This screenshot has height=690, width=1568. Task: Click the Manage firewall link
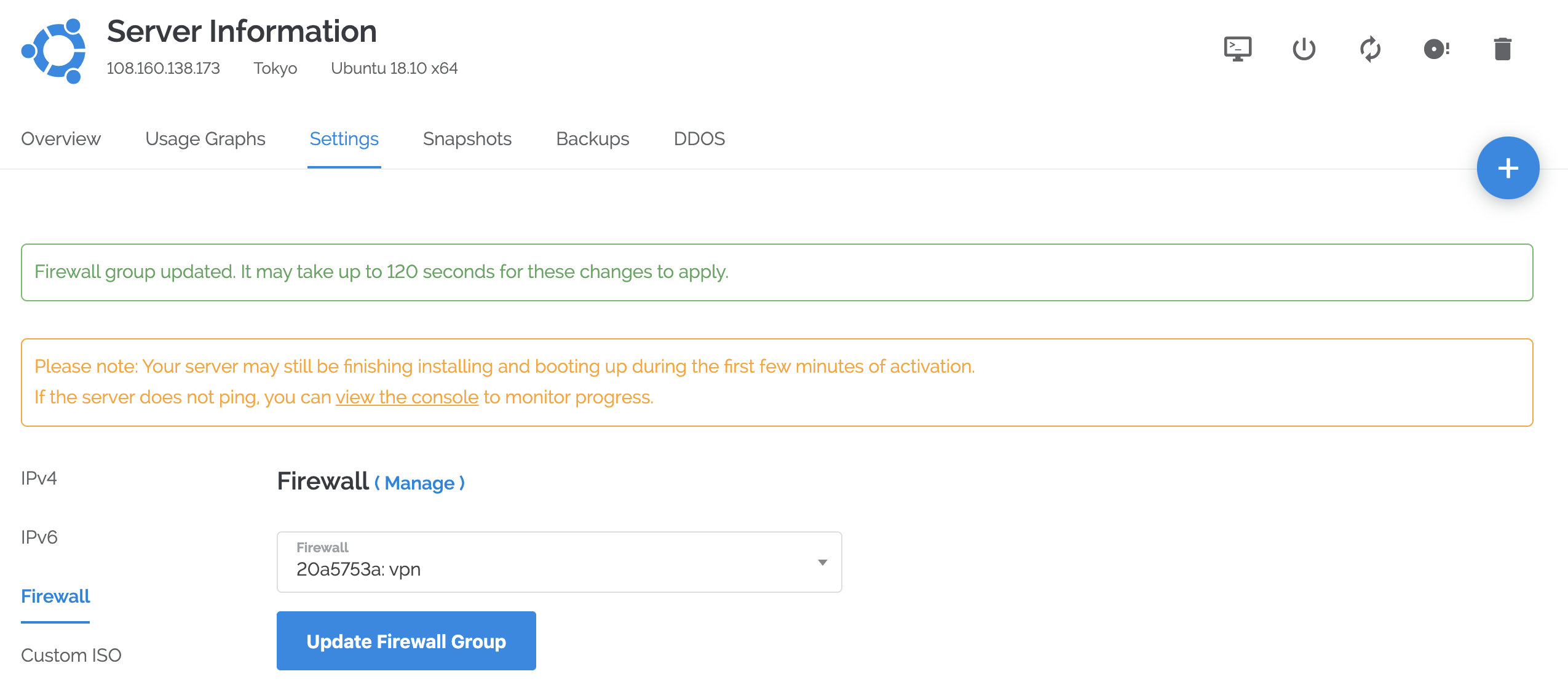tap(419, 483)
